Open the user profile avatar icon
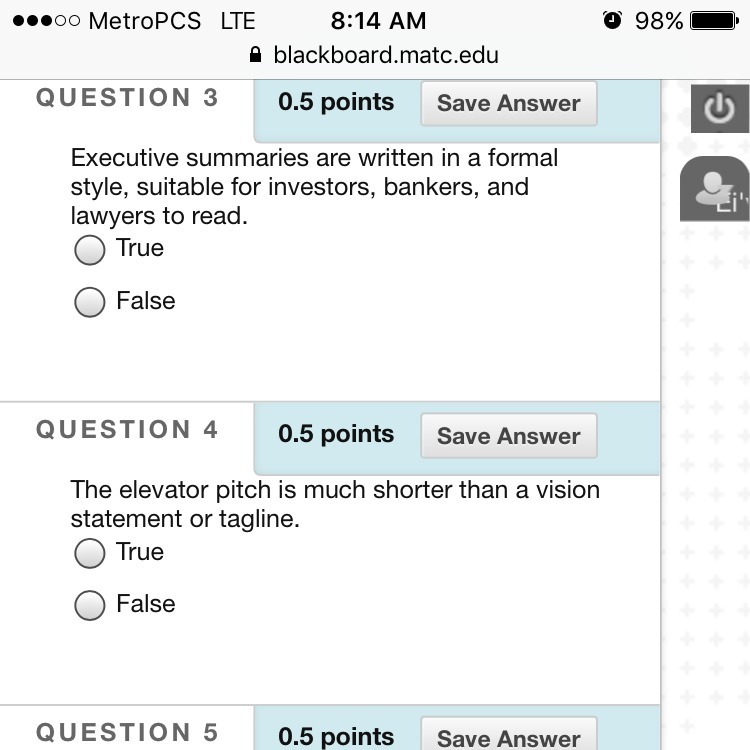Screen dimensions: 750x750 coord(714,189)
